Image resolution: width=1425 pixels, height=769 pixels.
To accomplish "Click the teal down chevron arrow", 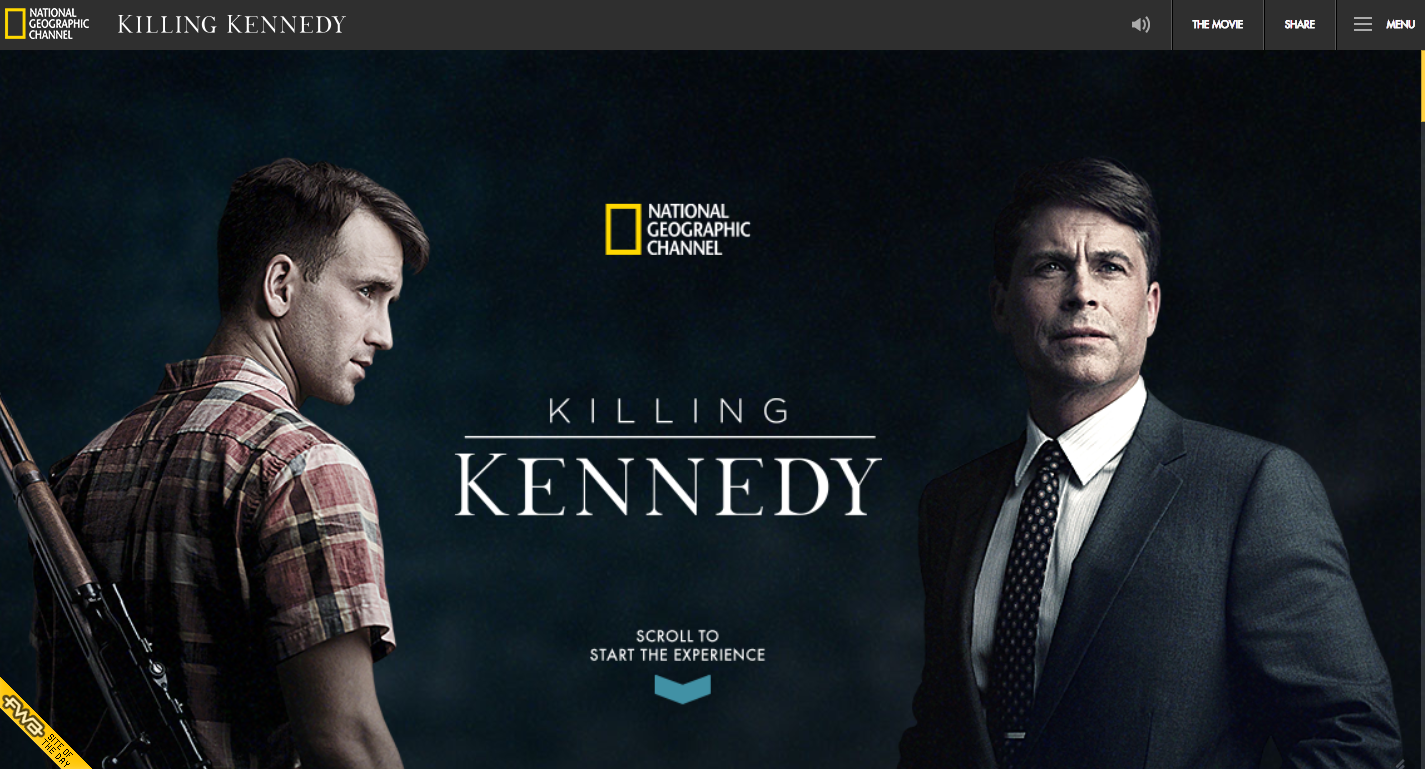I will [683, 689].
